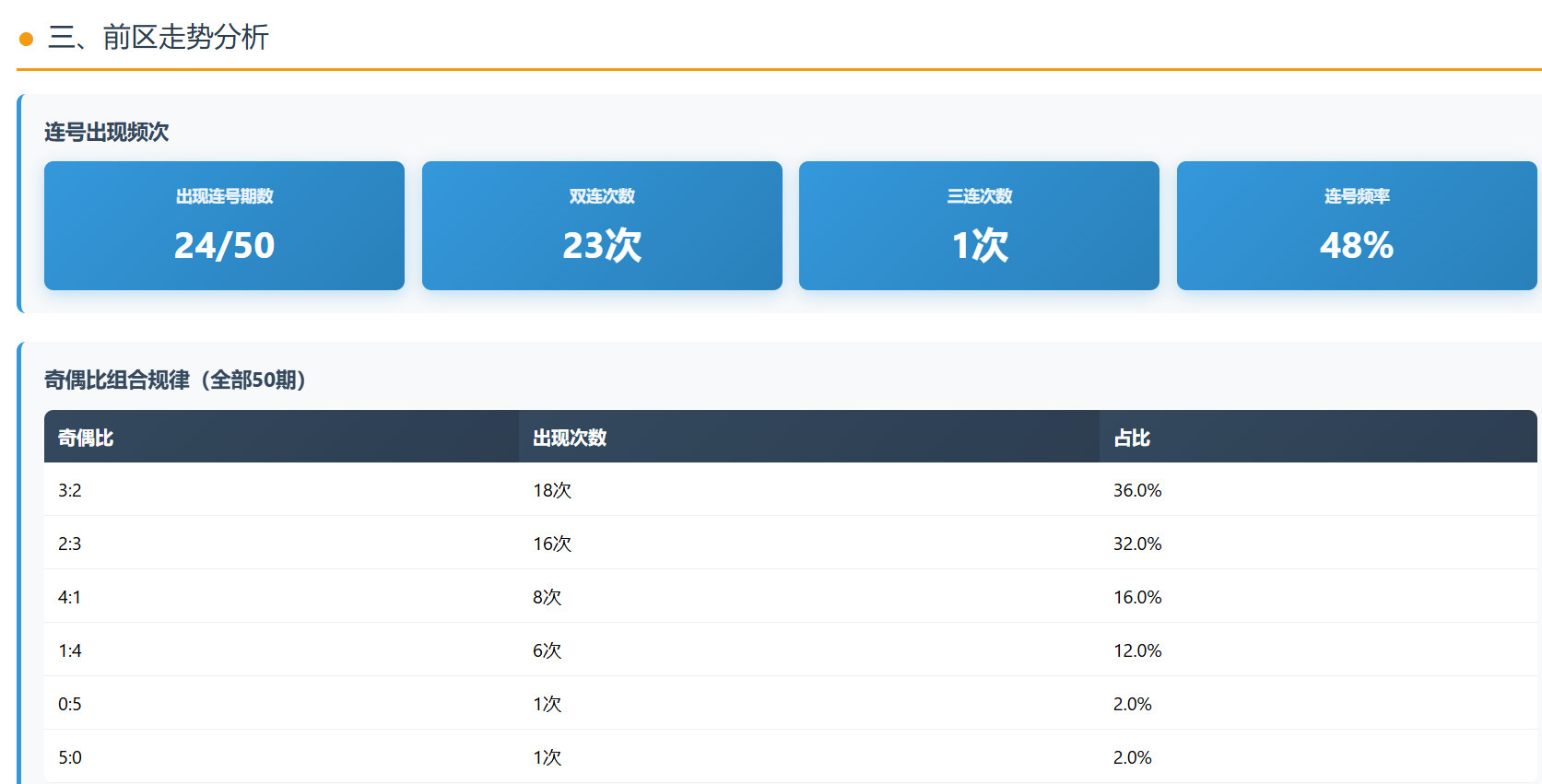The image size is (1542, 784).
Task: Click the 18次 occurrence count cell
Action: click(x=552, y=490)
